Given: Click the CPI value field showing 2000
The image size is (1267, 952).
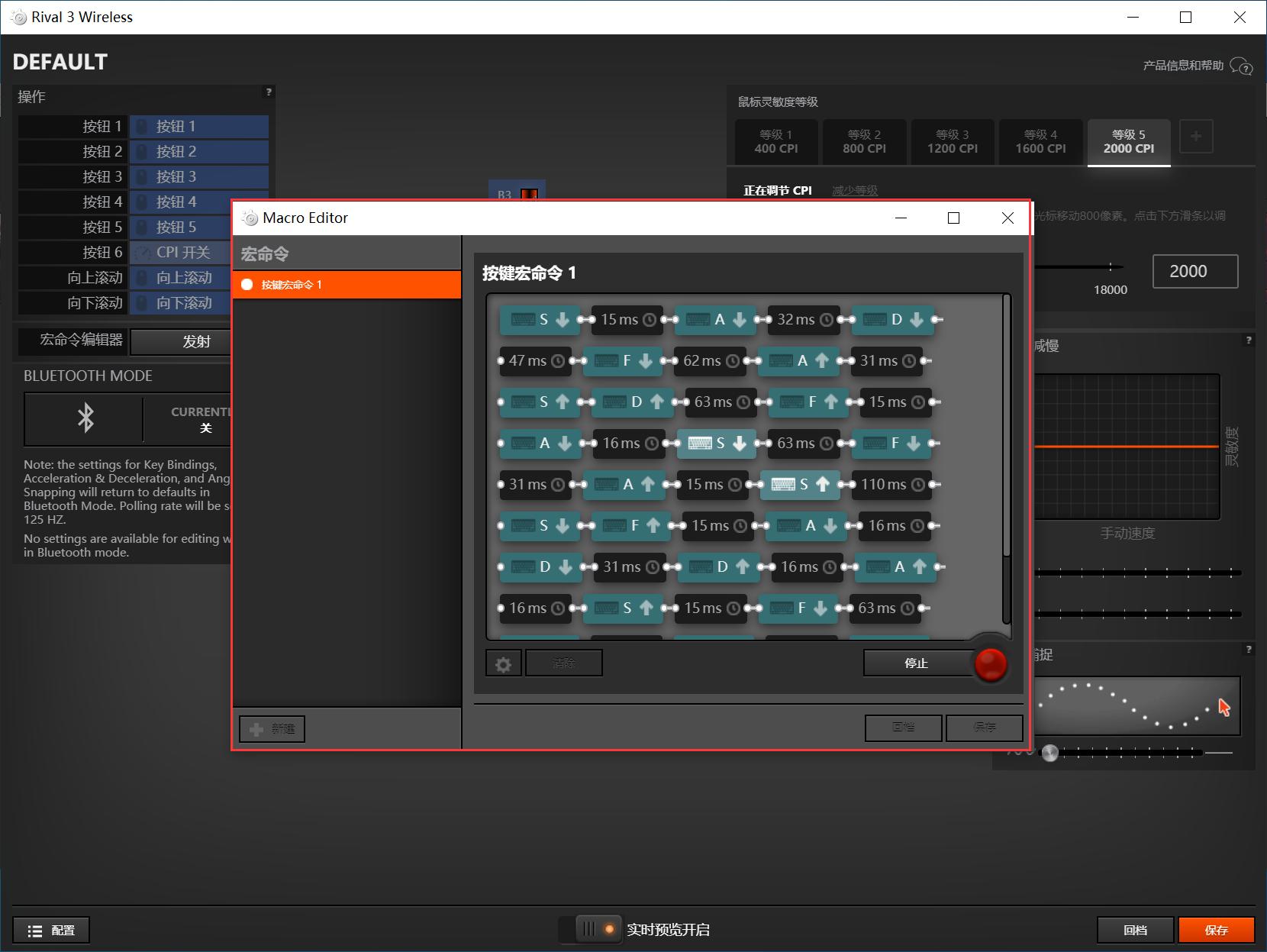Looking at the screenshot, I should coord(1194,272).
